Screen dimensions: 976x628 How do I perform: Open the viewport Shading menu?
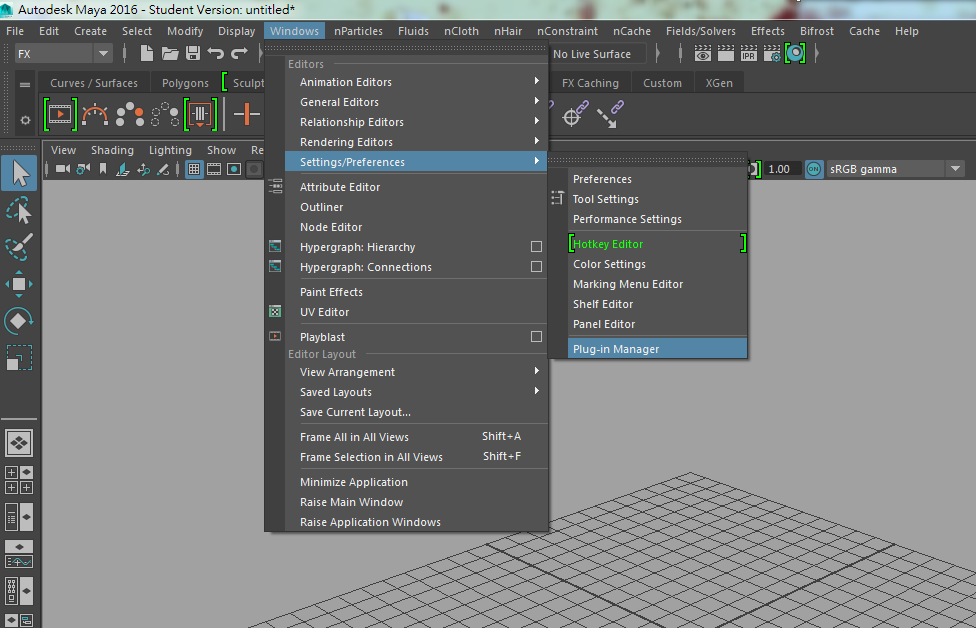pos(112,150)
